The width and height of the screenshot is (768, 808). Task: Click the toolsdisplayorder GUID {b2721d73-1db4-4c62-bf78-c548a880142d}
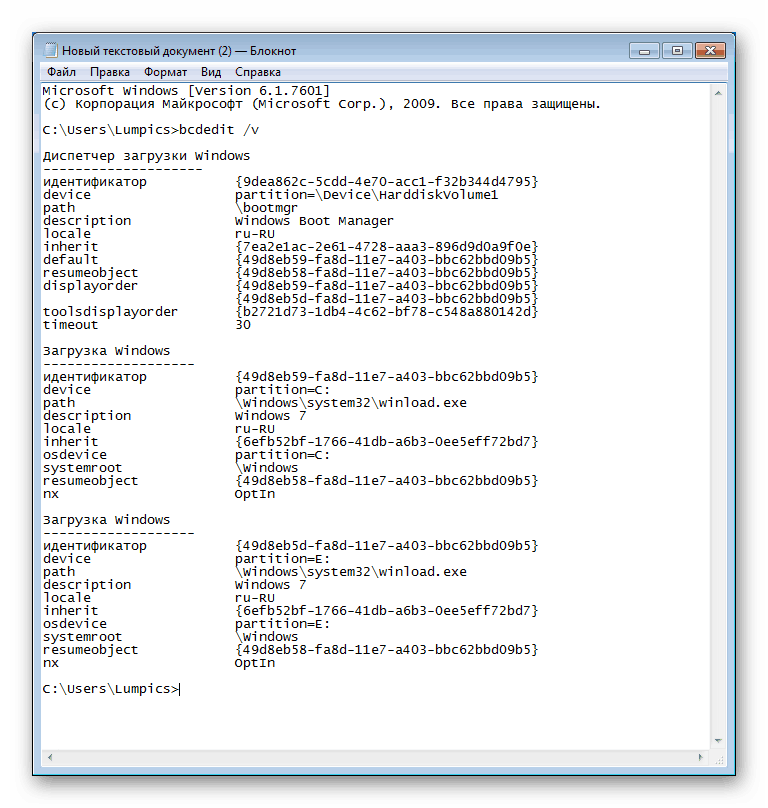[386, 312]
